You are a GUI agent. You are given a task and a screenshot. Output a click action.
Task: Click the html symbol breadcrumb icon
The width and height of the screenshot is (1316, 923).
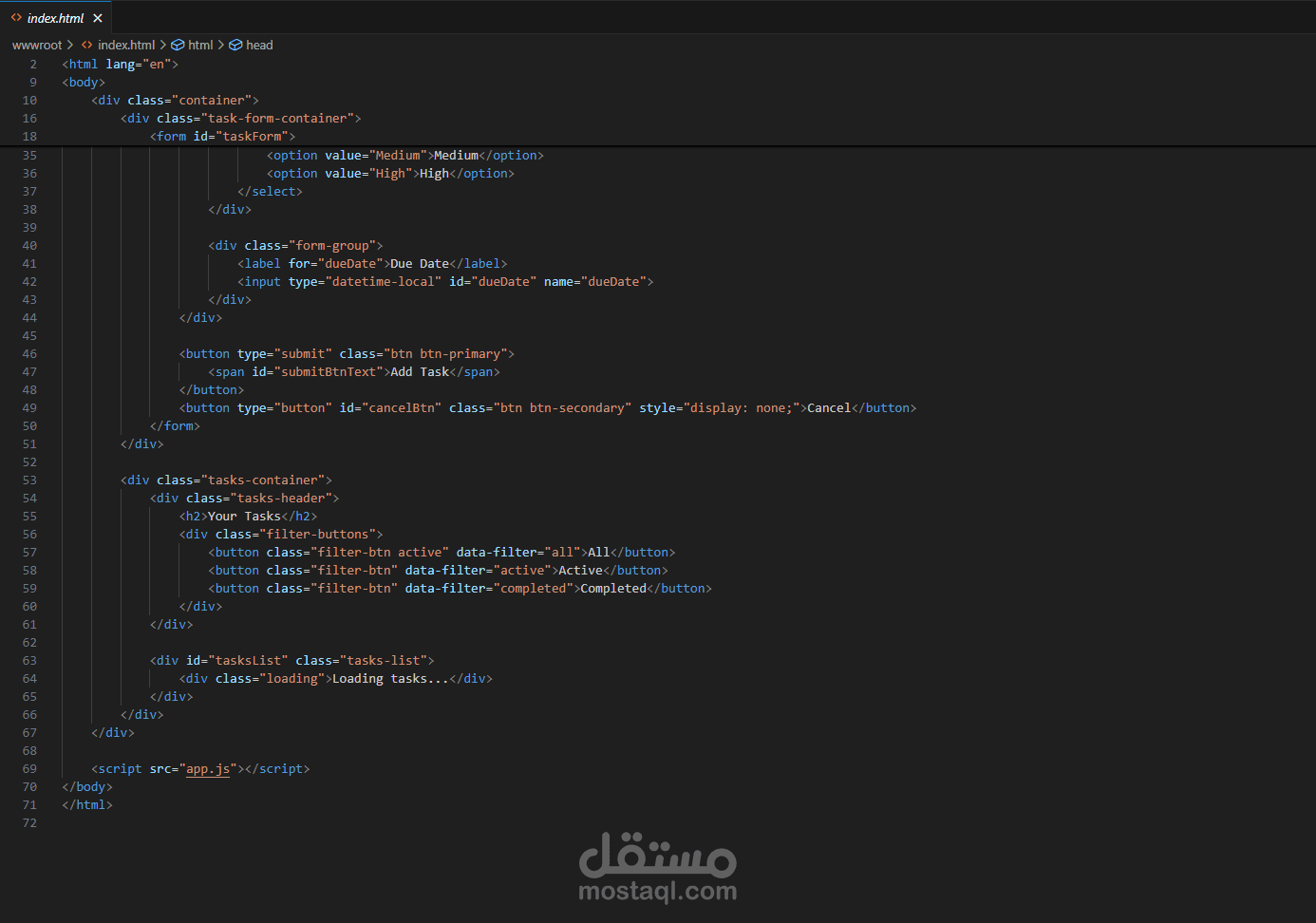pos(178,45)
